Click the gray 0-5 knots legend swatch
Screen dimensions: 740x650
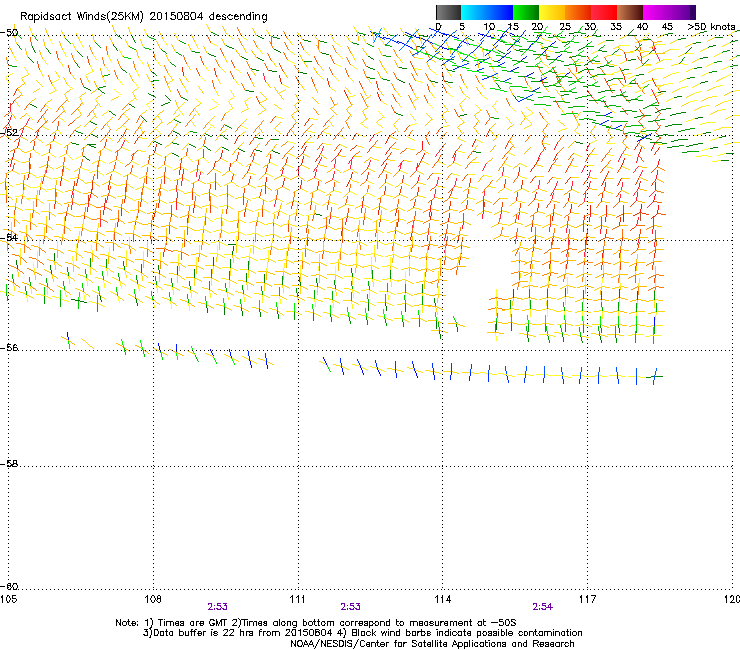click(448, 12)
